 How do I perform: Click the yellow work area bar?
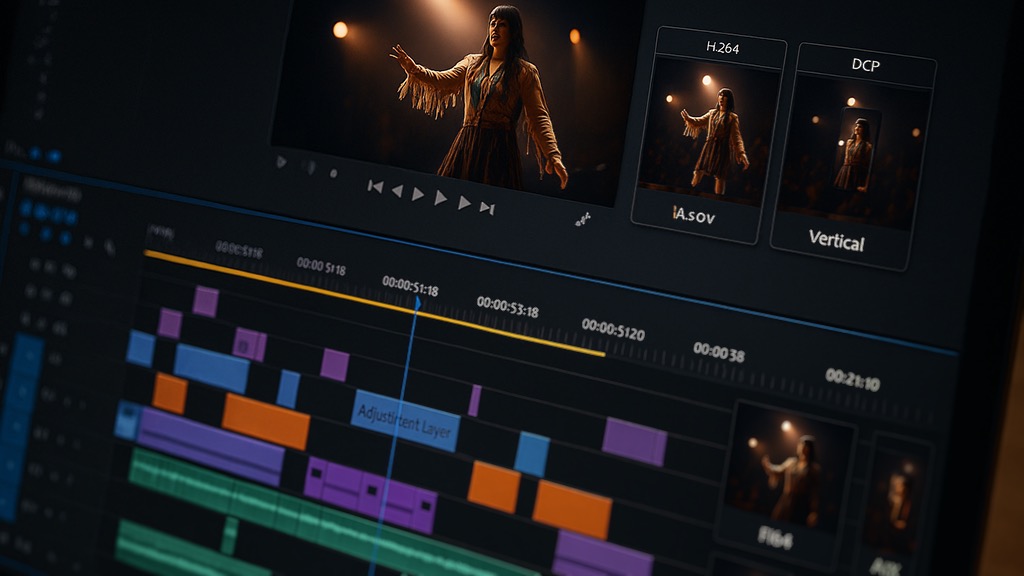pos(374,303)
